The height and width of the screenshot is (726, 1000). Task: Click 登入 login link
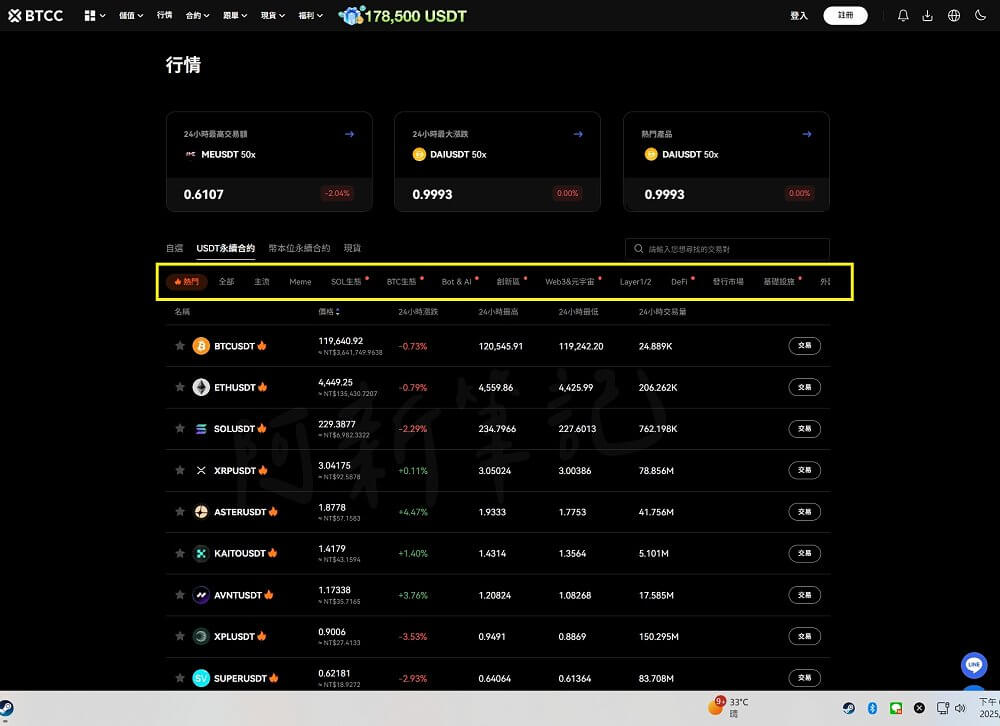click(798, 15)
